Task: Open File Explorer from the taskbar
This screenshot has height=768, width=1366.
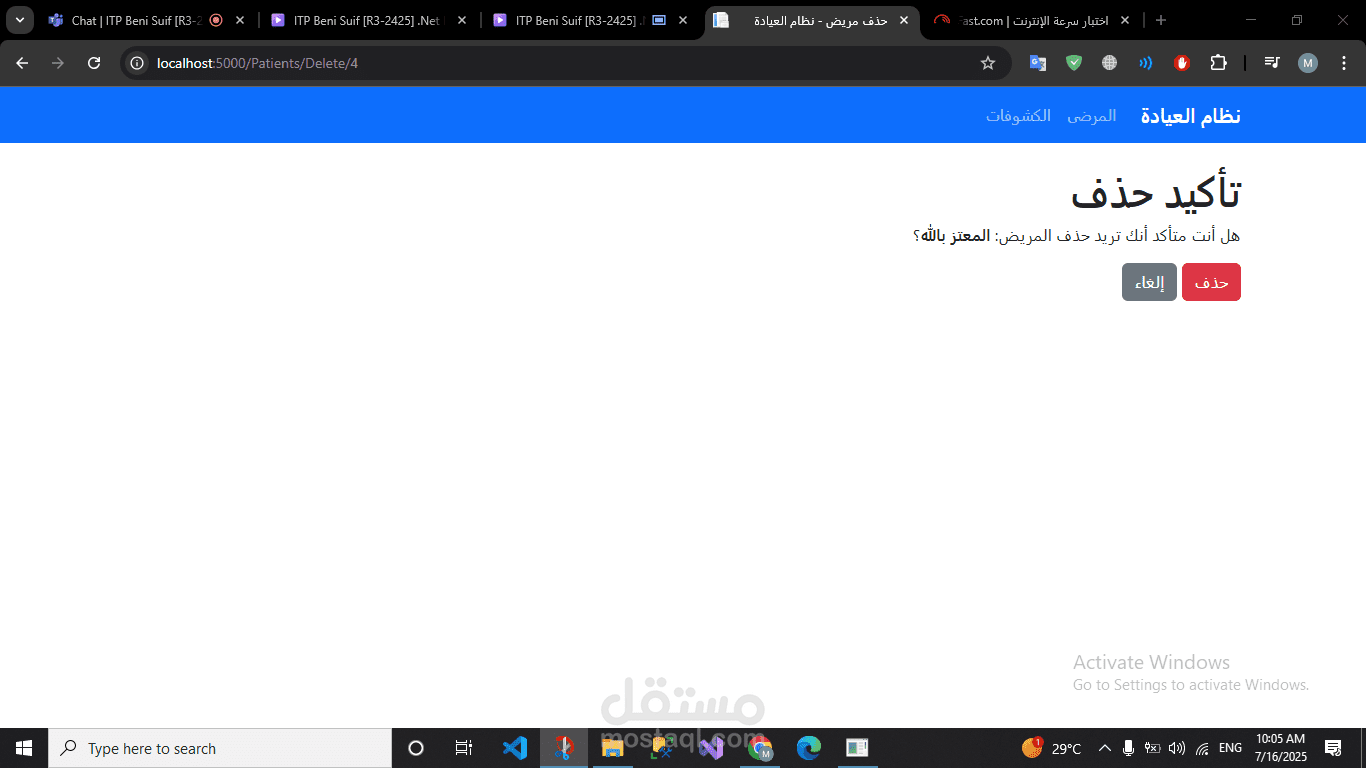Action: pos(612,748)
